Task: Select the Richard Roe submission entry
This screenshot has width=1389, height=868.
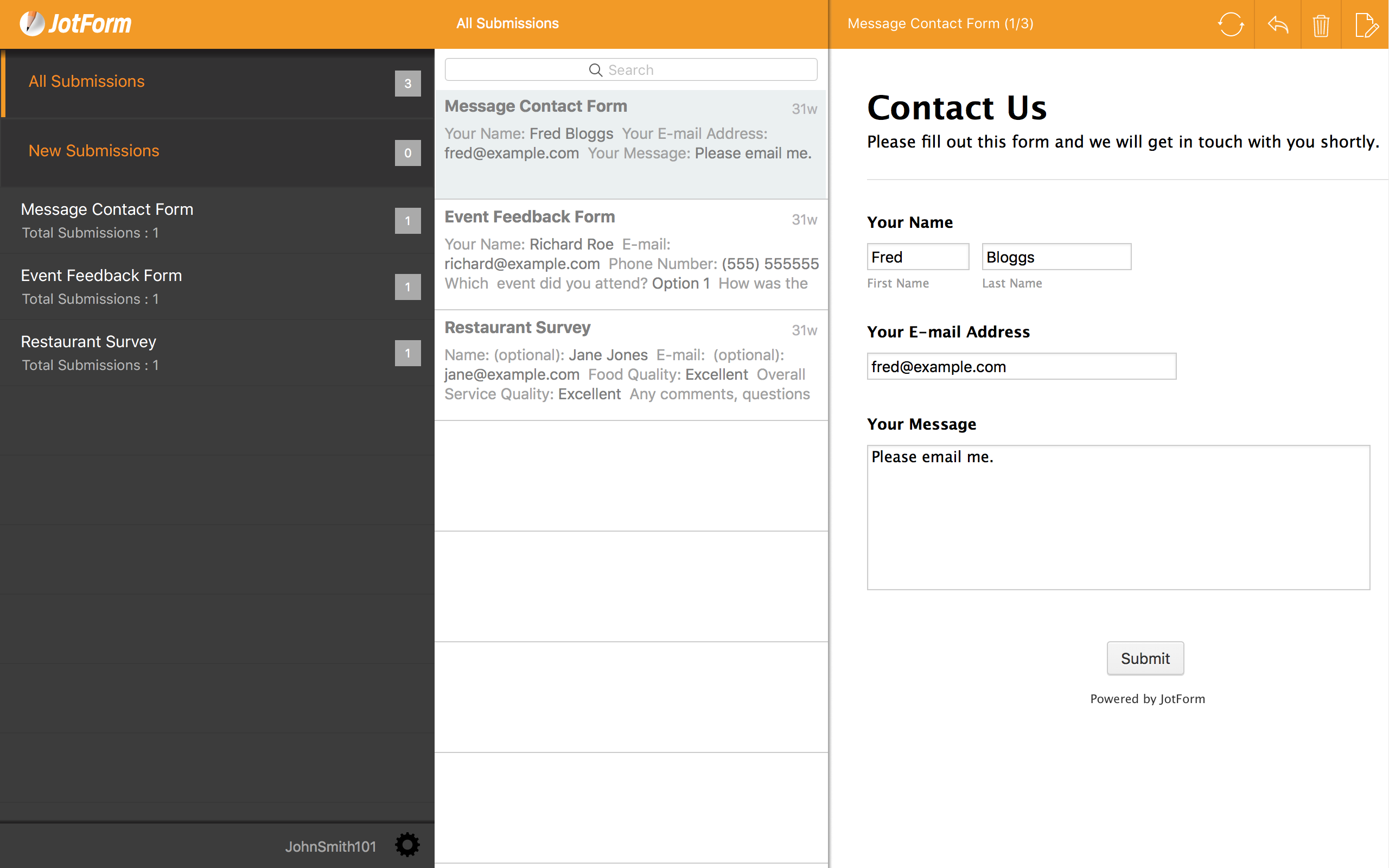Action: click(x=631, y=254)
